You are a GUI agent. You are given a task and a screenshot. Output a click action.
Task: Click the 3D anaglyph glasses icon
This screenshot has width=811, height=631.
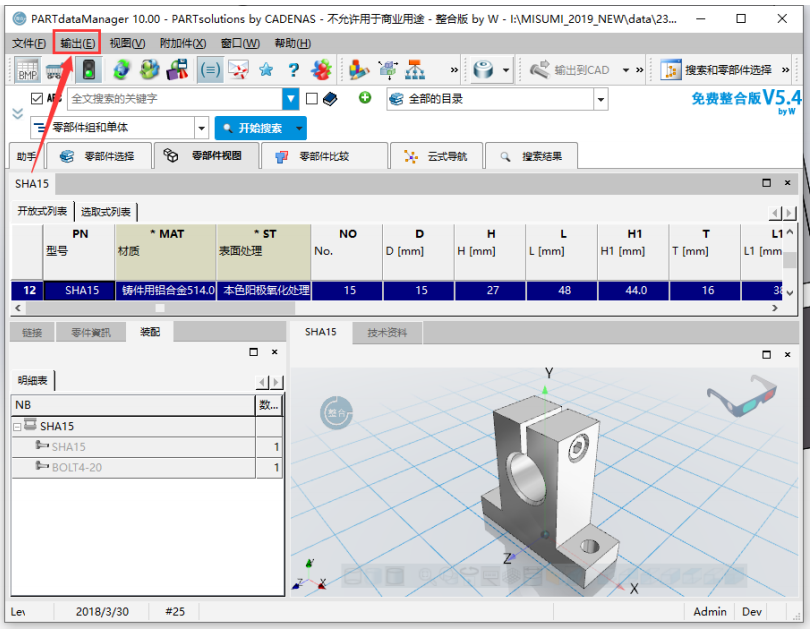click(741, 398)
